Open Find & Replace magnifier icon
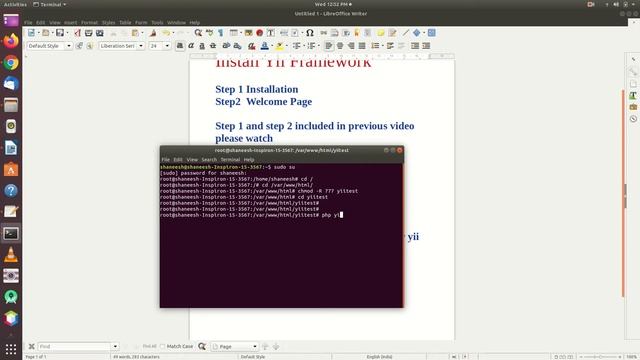 point(198,33)
